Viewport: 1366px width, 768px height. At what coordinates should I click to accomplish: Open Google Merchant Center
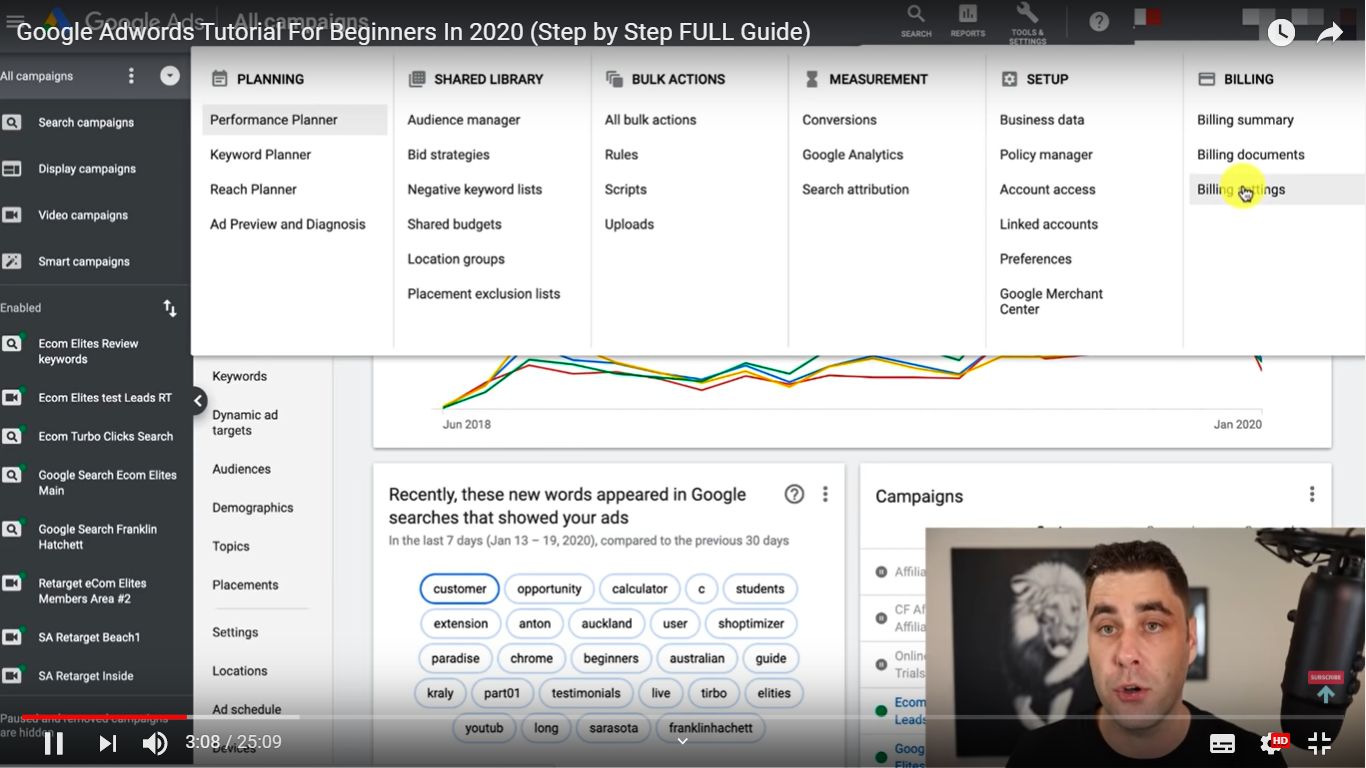click(1051, 301)
